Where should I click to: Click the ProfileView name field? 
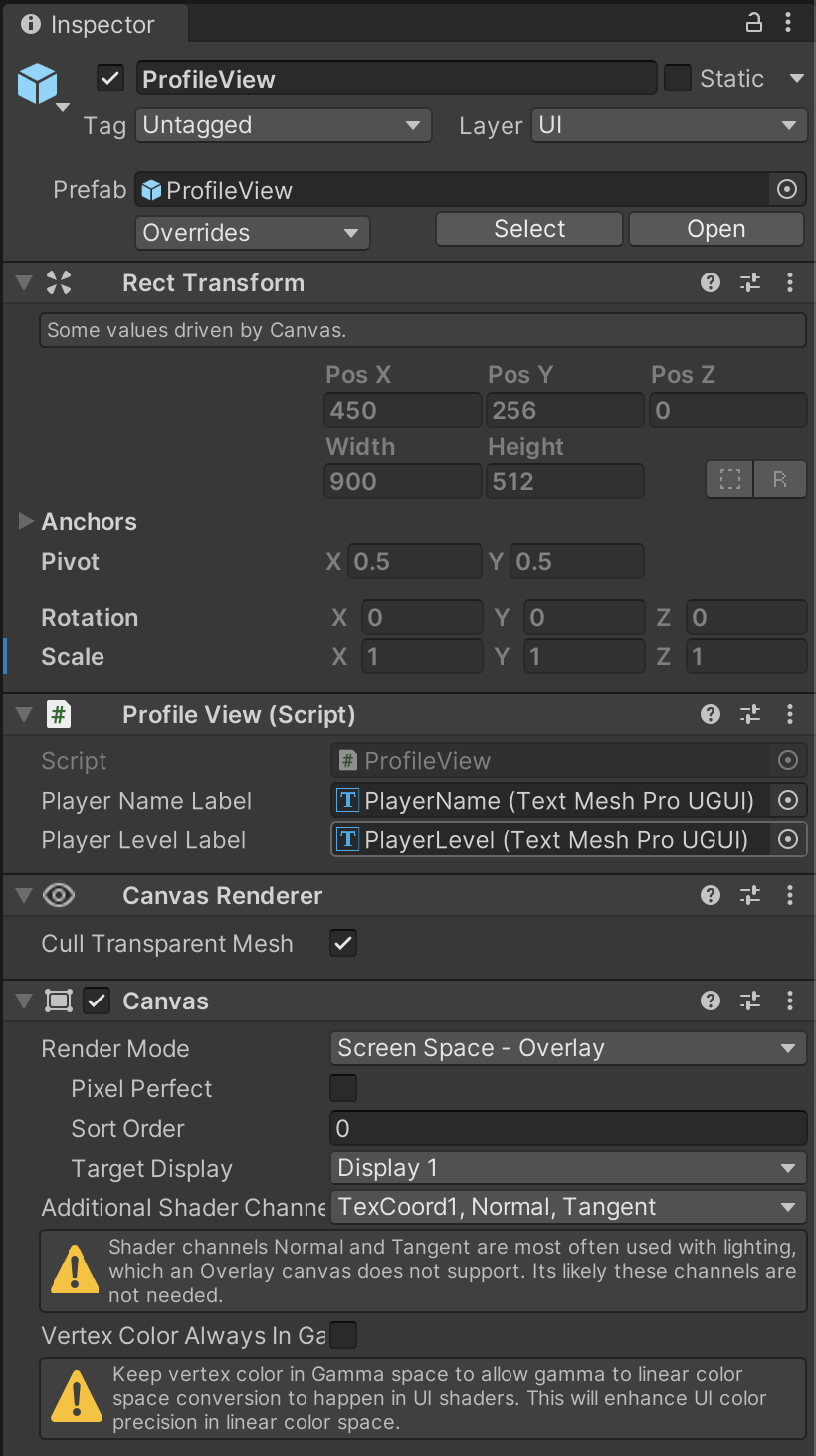coord(397,79)
